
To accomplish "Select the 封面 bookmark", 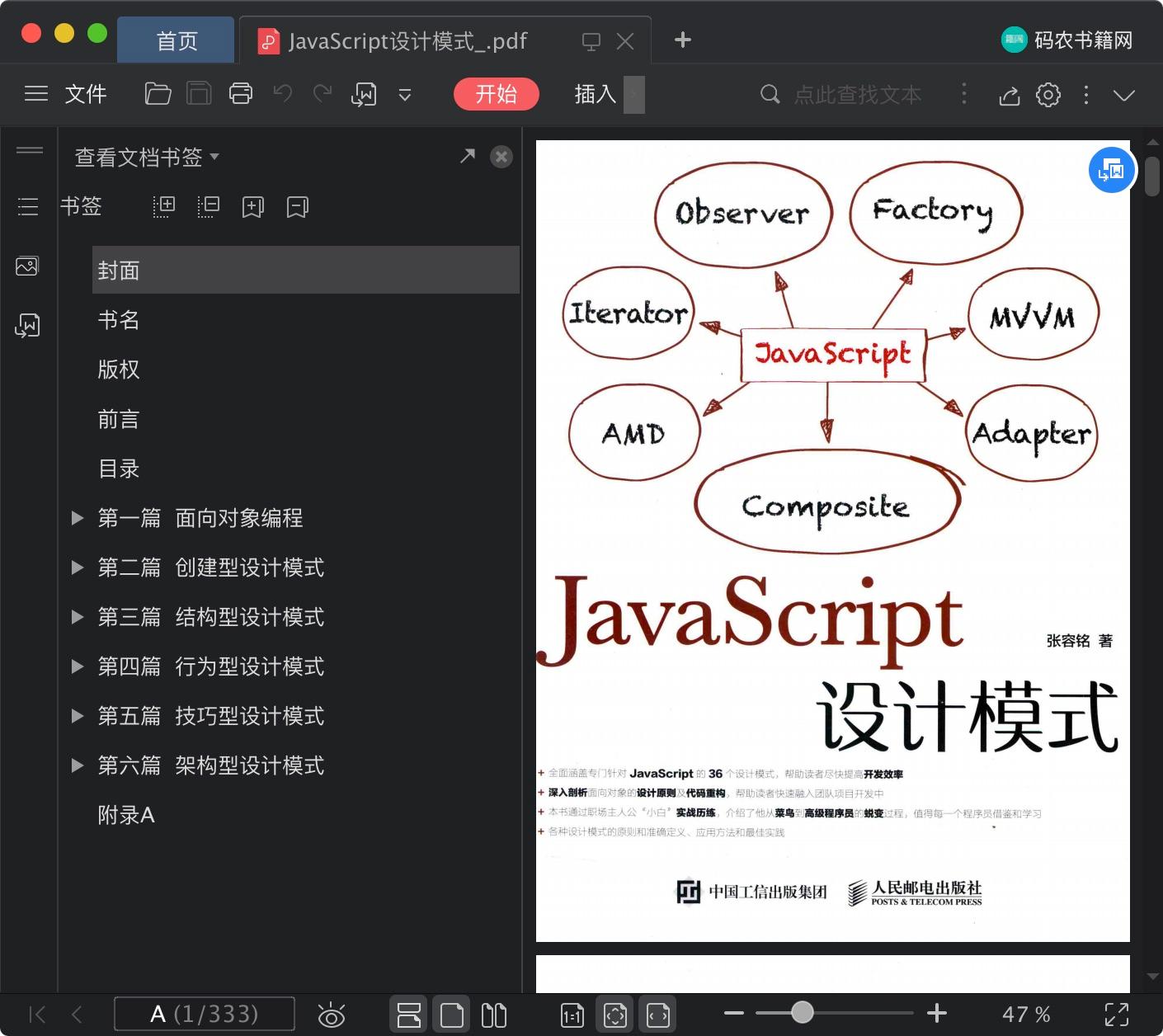I will click(x=306, y=270).
